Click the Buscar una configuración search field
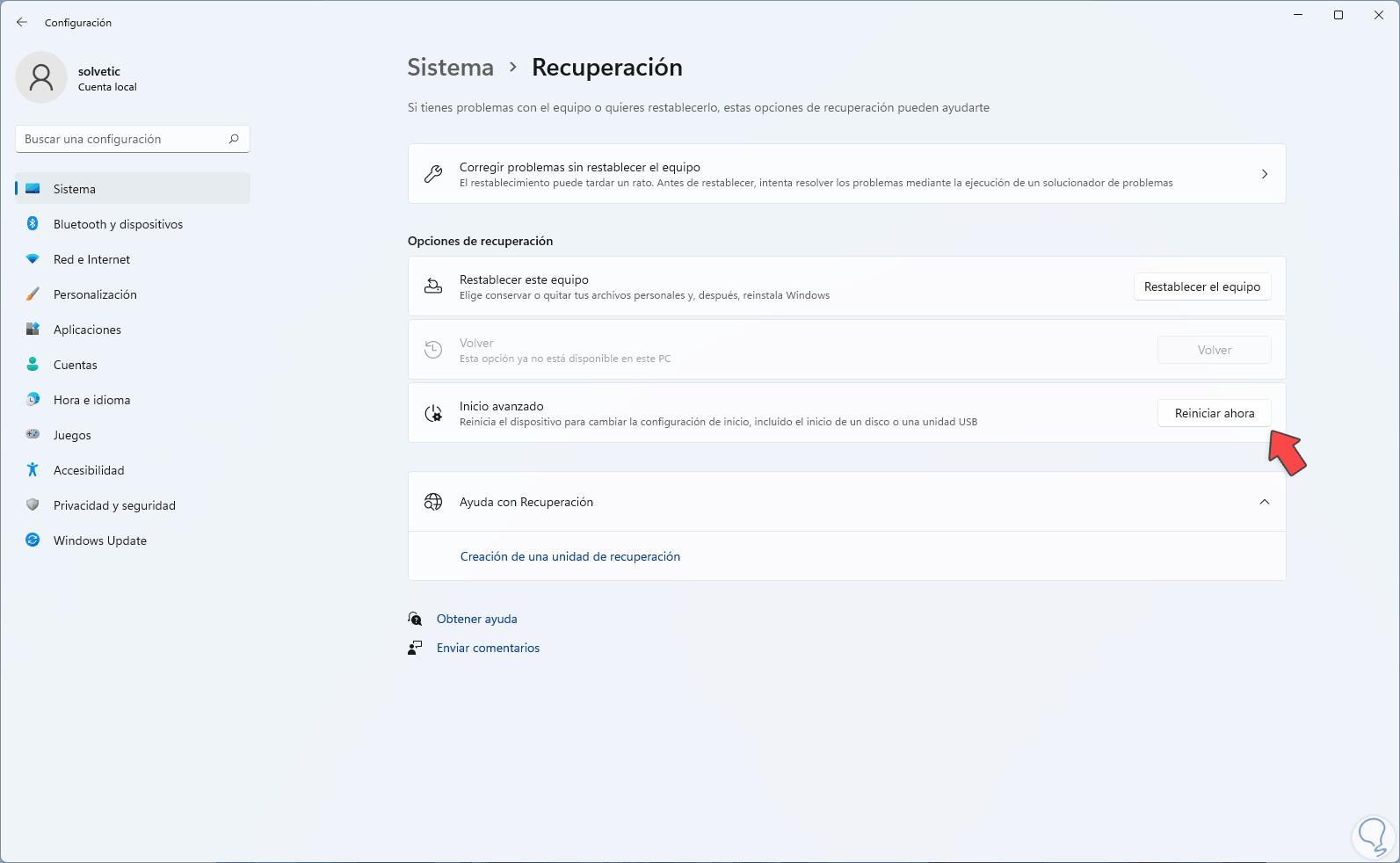 coord(123,139)
